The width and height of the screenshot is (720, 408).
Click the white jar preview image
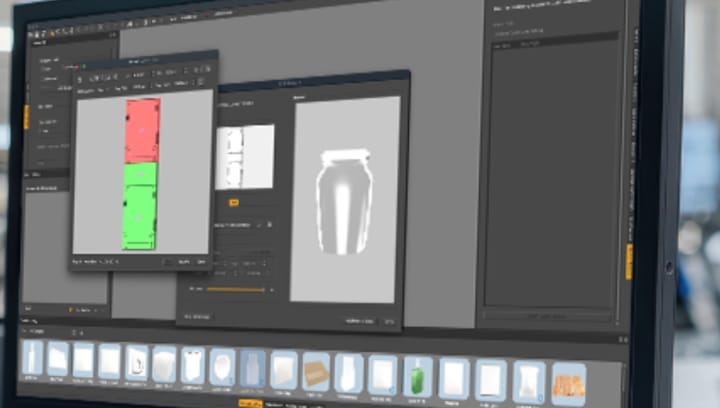pos(344,200)
